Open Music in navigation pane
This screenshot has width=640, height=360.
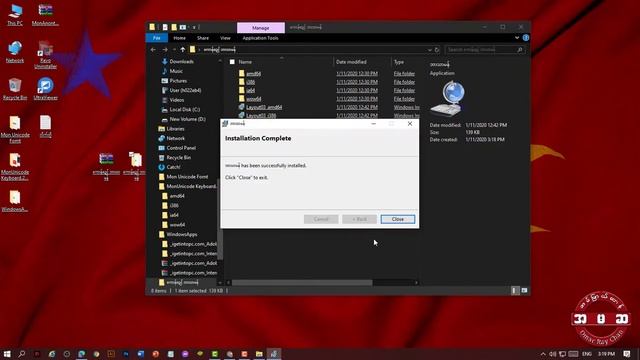176,71
